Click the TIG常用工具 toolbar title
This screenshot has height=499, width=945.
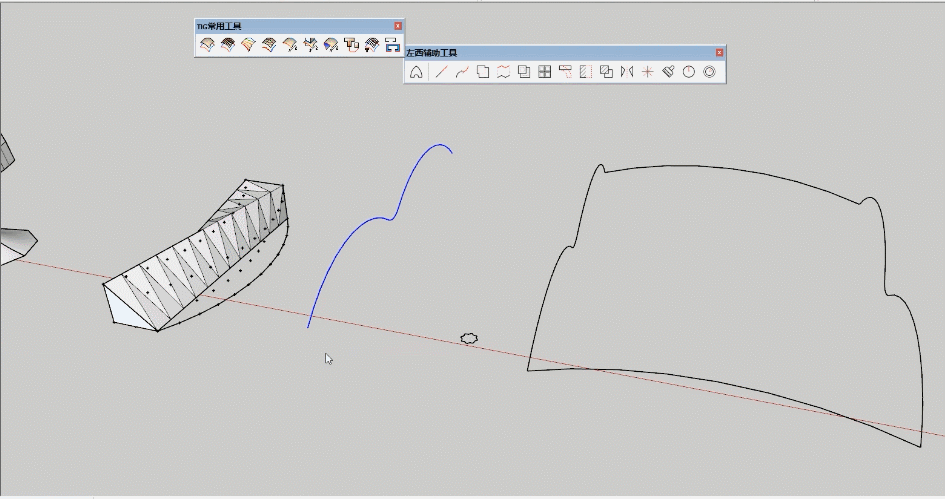[219, 27]
